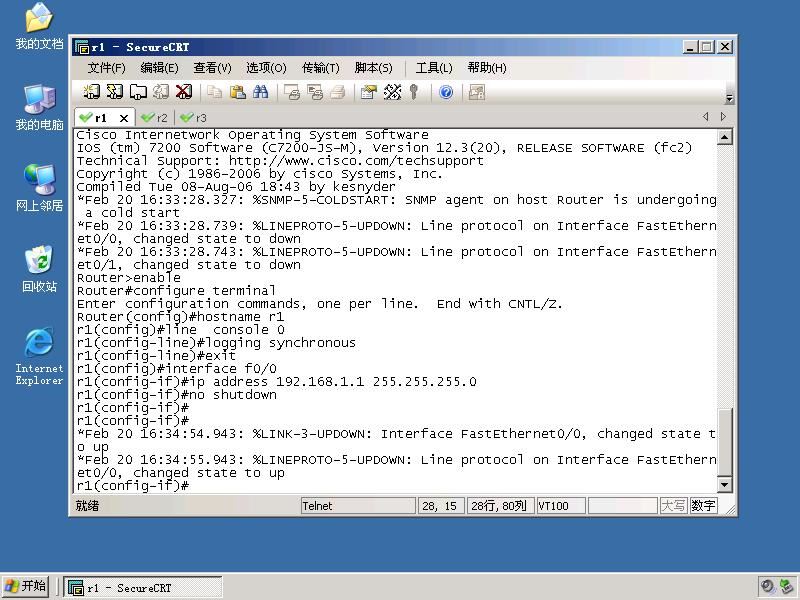Click the Public Key key icon

click(414, 92)
